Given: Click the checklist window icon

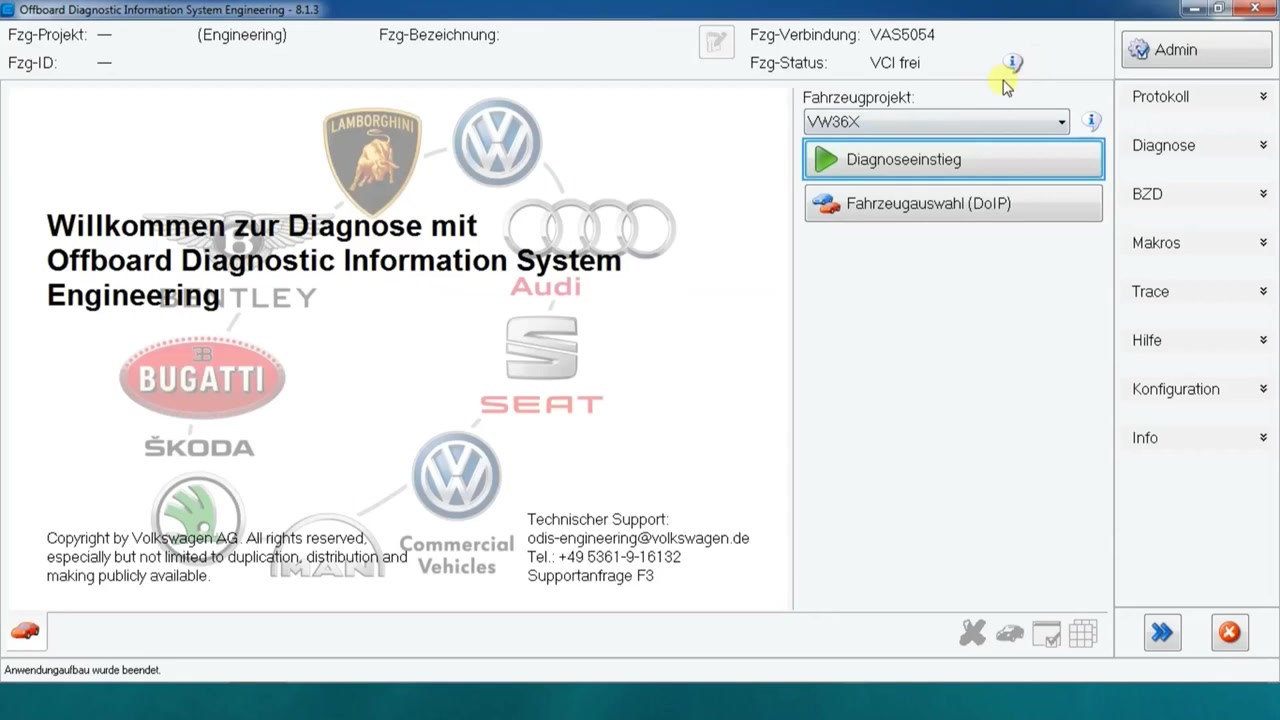Looking at the screenshot, I should tap(1046, 634).
